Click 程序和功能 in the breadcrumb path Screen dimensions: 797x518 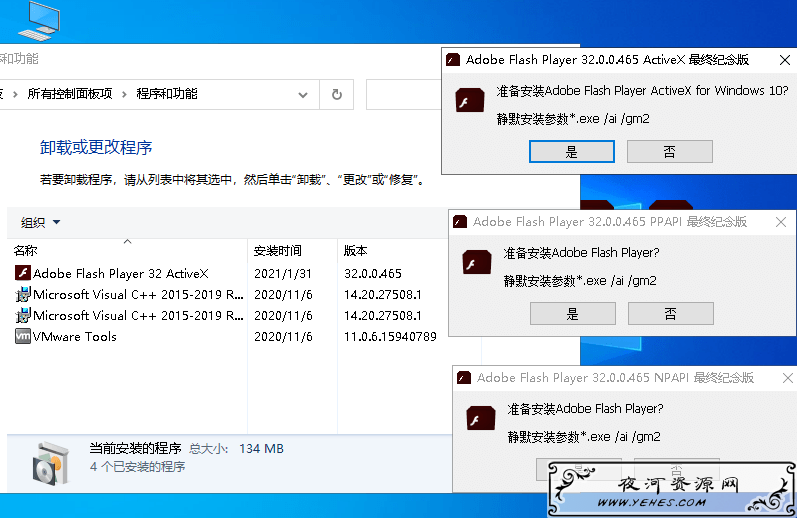click(167, 94)
